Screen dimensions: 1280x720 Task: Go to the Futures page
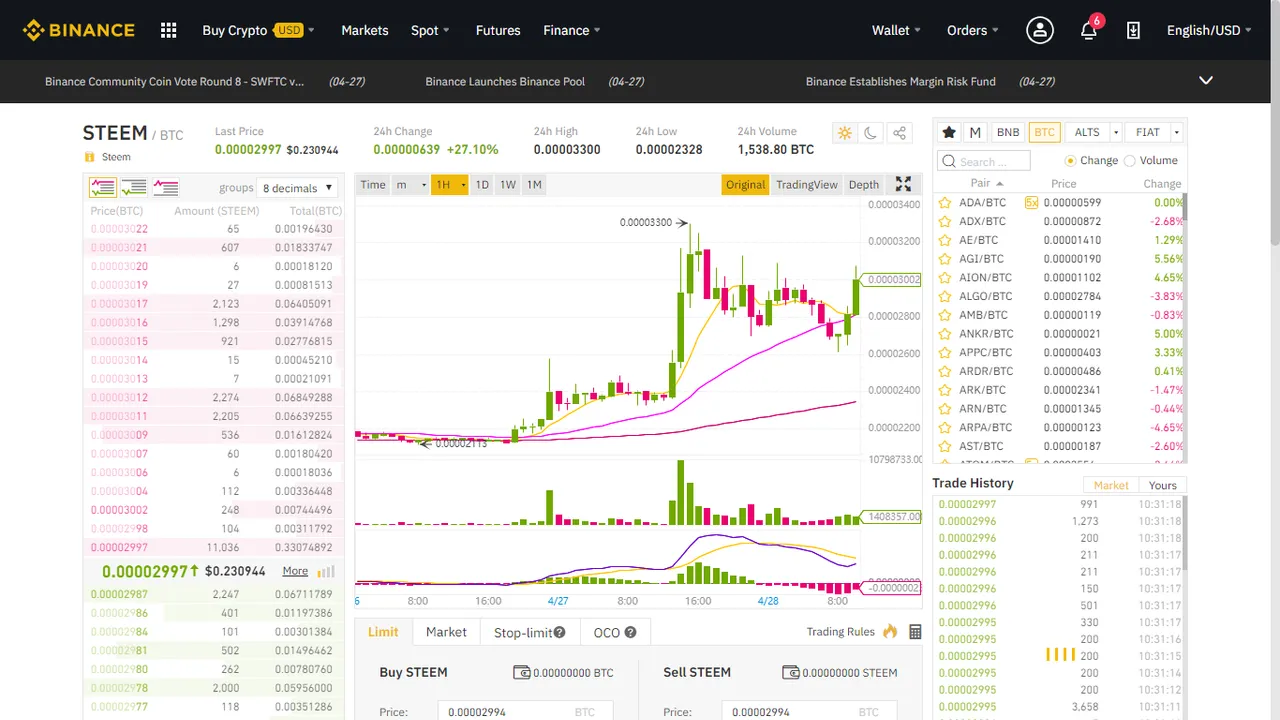click(498, 30)
